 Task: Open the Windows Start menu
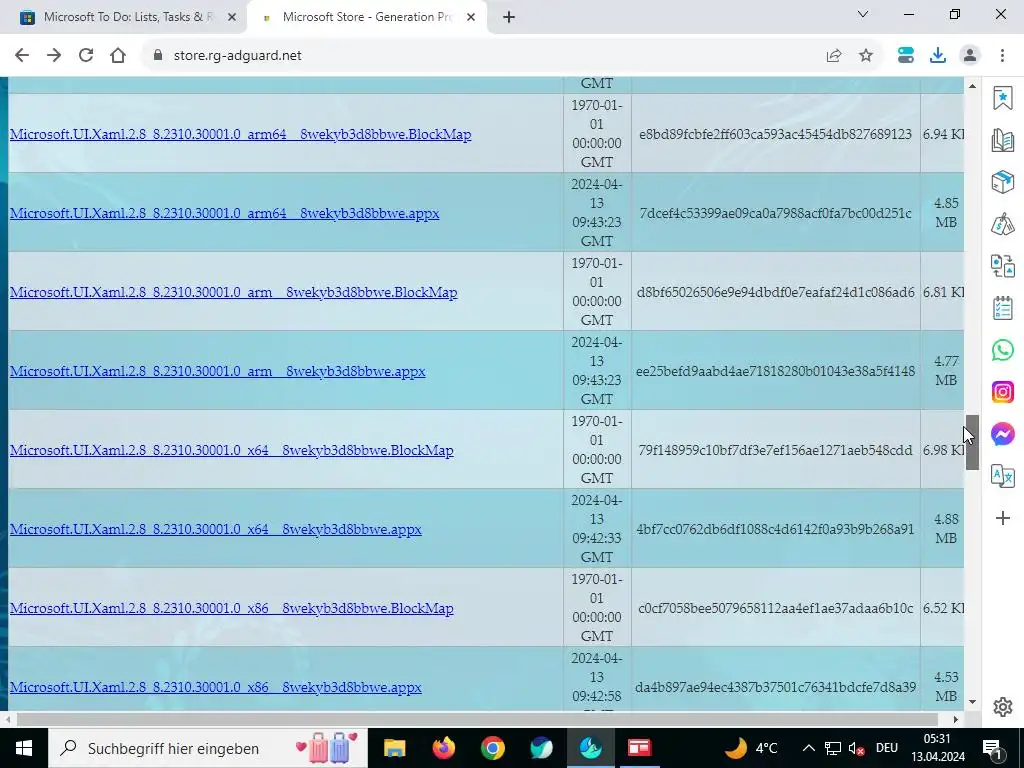[x=24, y=748]
